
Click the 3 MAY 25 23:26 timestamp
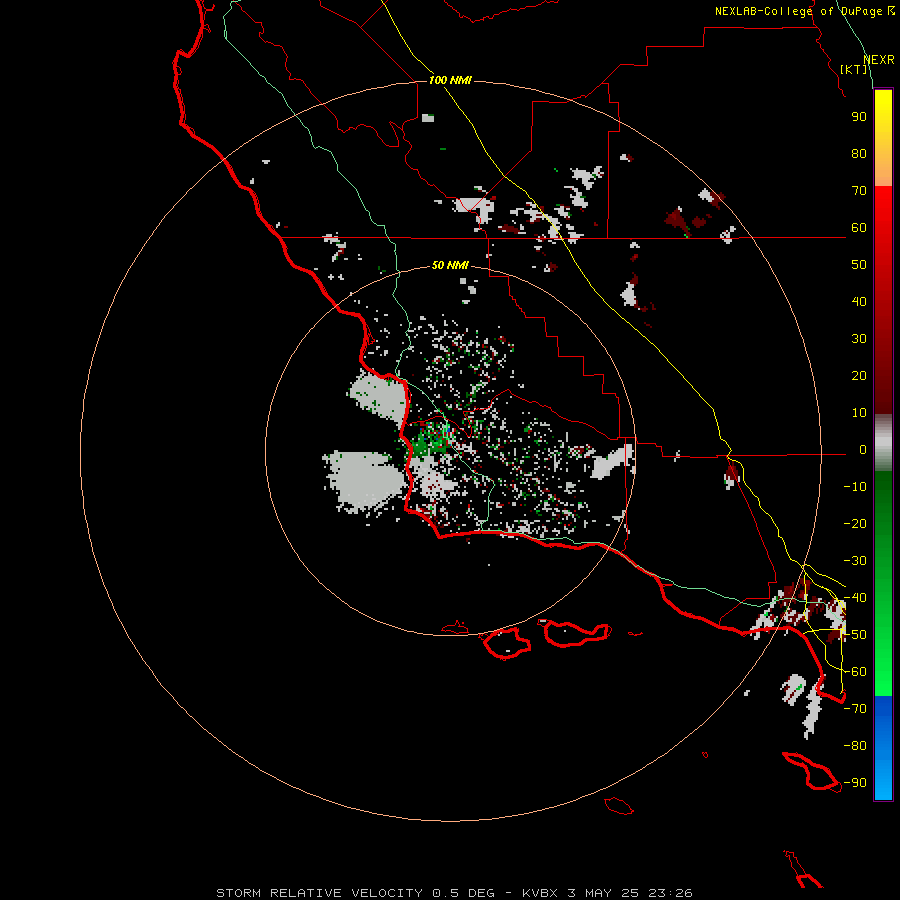[x=630, y=893]
